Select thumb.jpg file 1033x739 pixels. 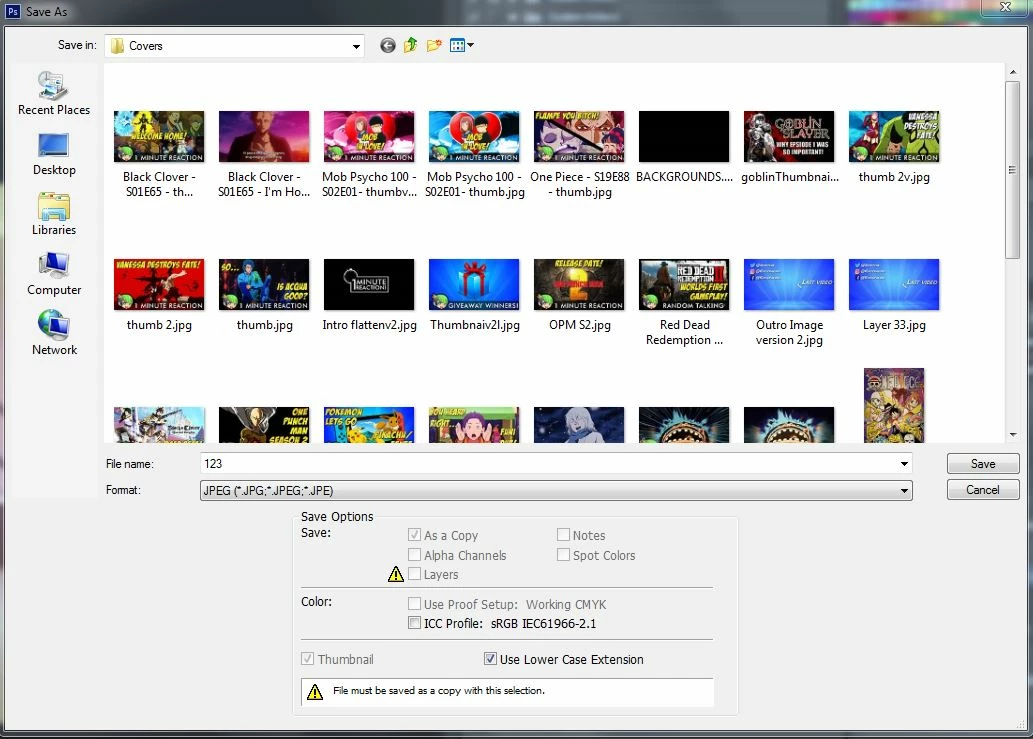pyautogui.click(x=264, y=295)
